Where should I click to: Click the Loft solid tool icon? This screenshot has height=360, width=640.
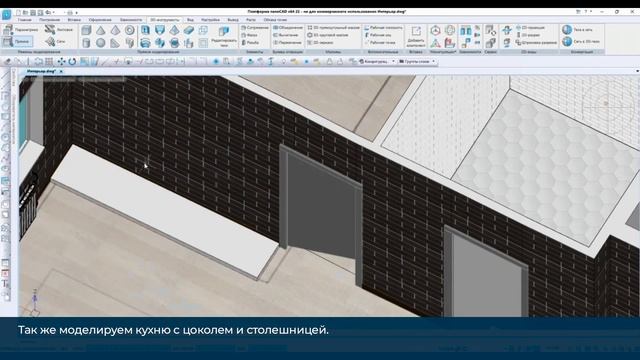(160, 30)
